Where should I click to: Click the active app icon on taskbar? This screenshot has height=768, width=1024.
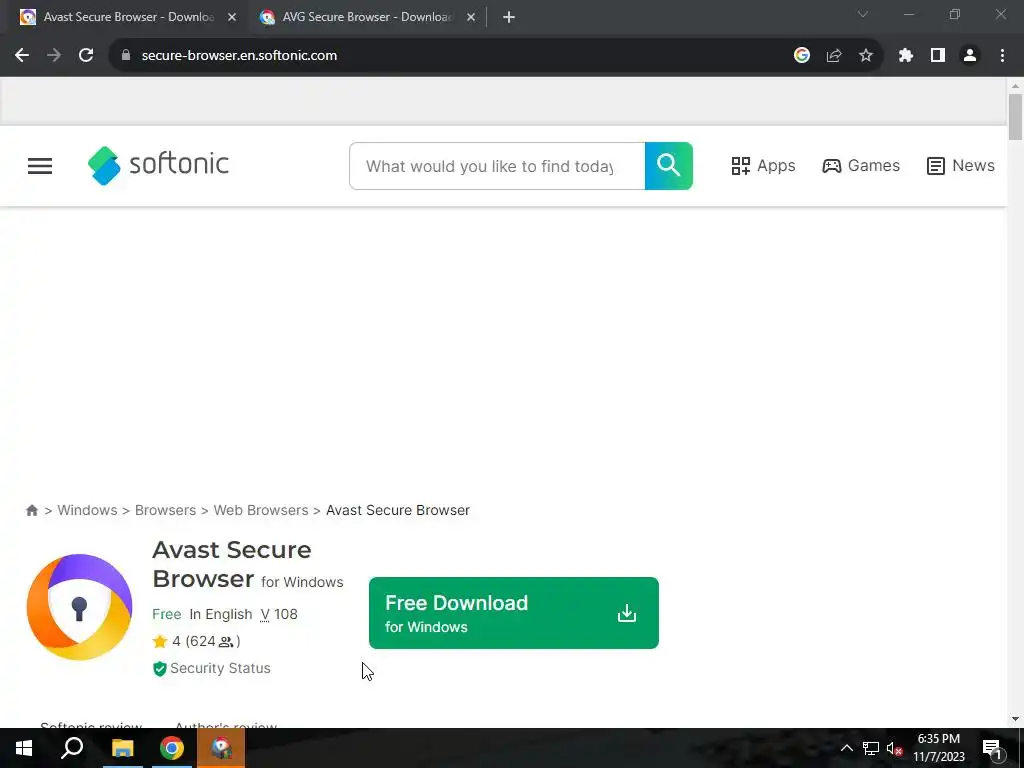tap(221, 748)
